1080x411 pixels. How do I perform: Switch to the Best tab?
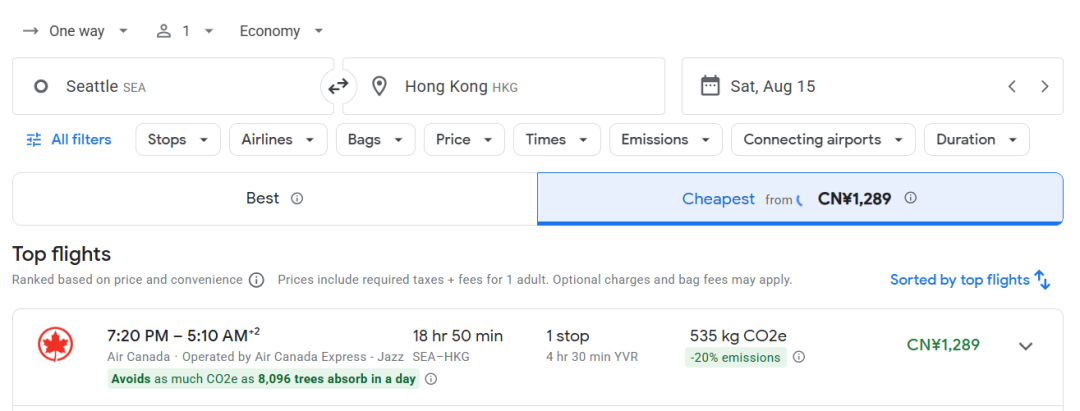tap(275, 199)
